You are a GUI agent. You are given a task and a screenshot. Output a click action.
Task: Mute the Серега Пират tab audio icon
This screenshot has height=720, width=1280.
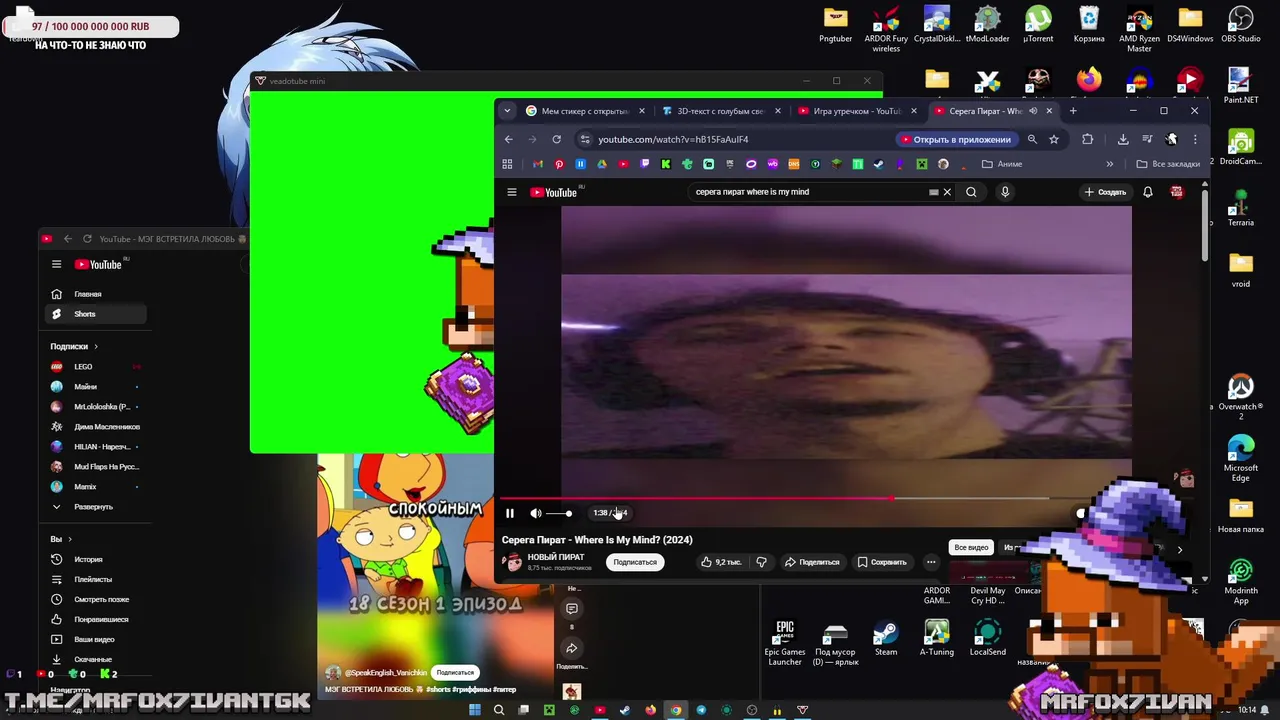(x=1033, y=111)
